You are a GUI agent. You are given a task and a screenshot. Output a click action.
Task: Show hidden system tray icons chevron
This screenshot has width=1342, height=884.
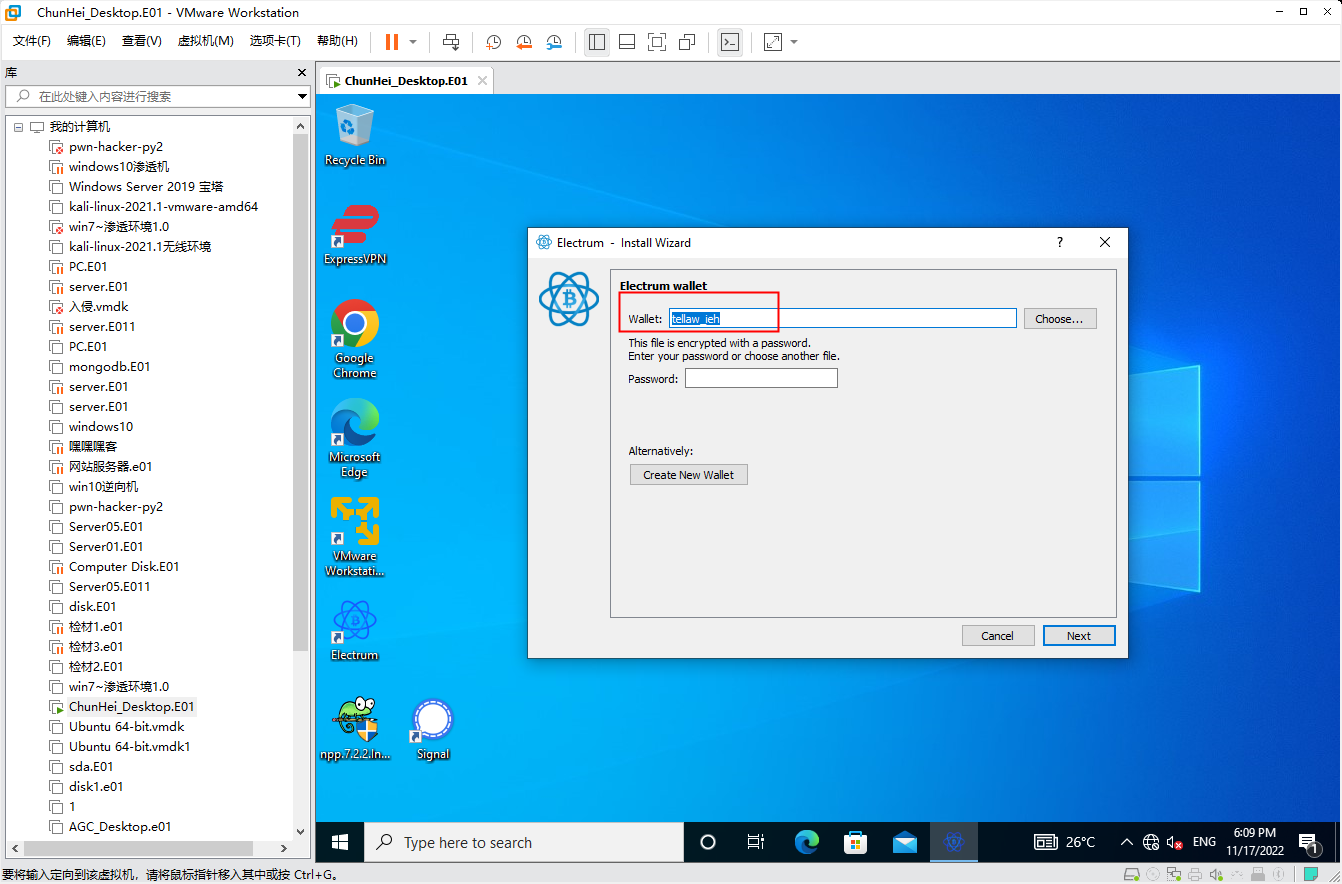(1127, 842)
